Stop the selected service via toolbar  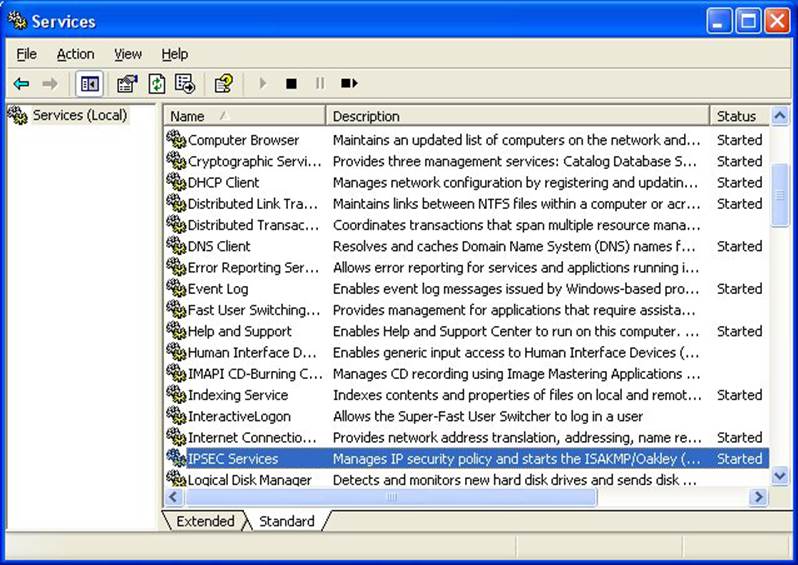point(291,84)
